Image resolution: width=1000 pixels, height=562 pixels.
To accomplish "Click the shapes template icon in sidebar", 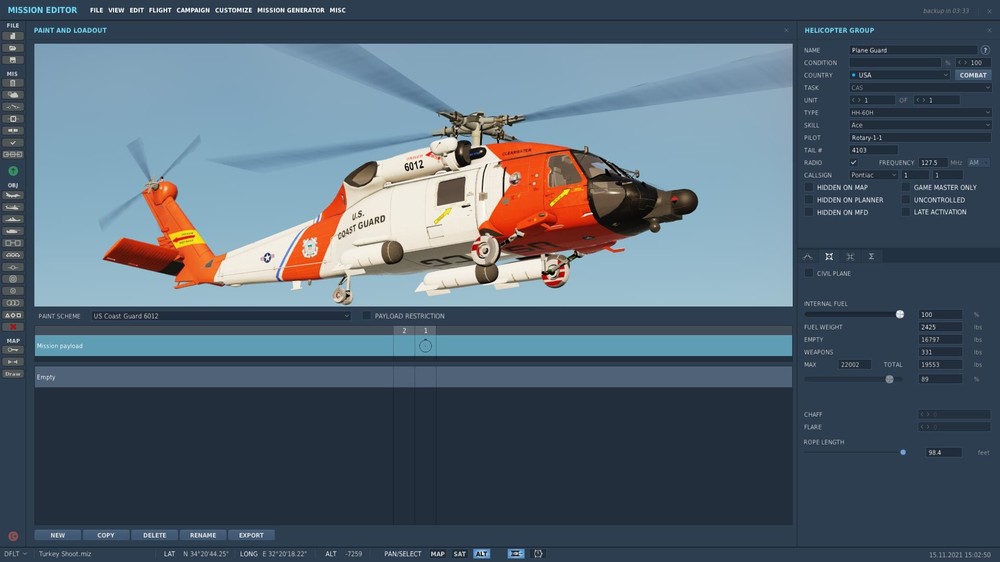I will 13,315.
